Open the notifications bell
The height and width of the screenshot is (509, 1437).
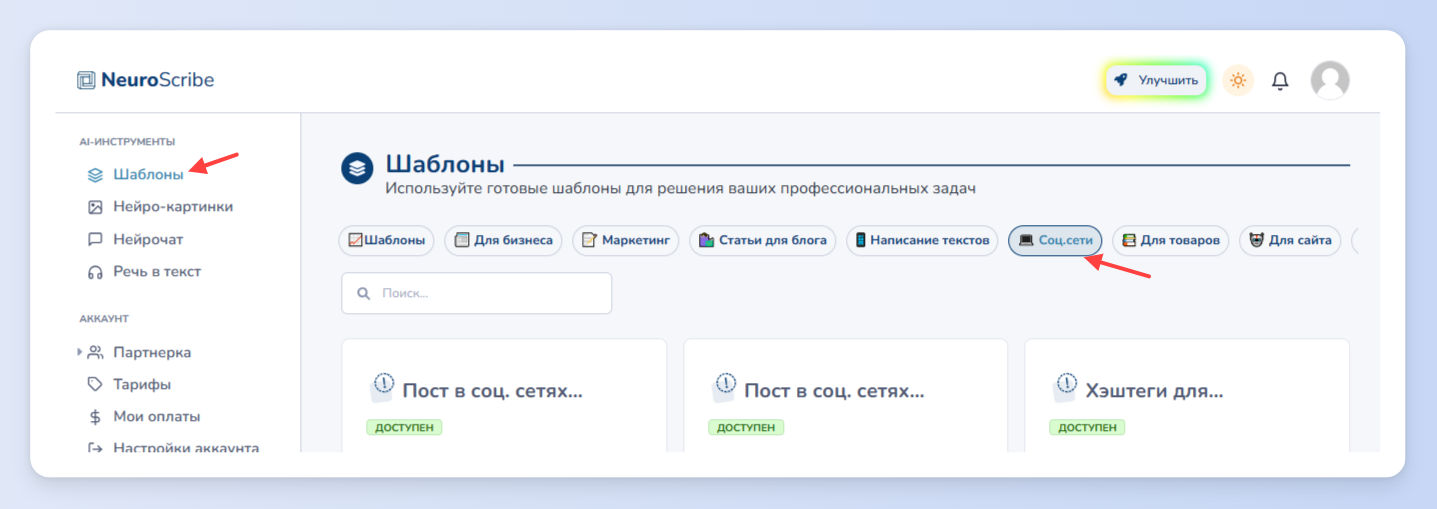1280,81
